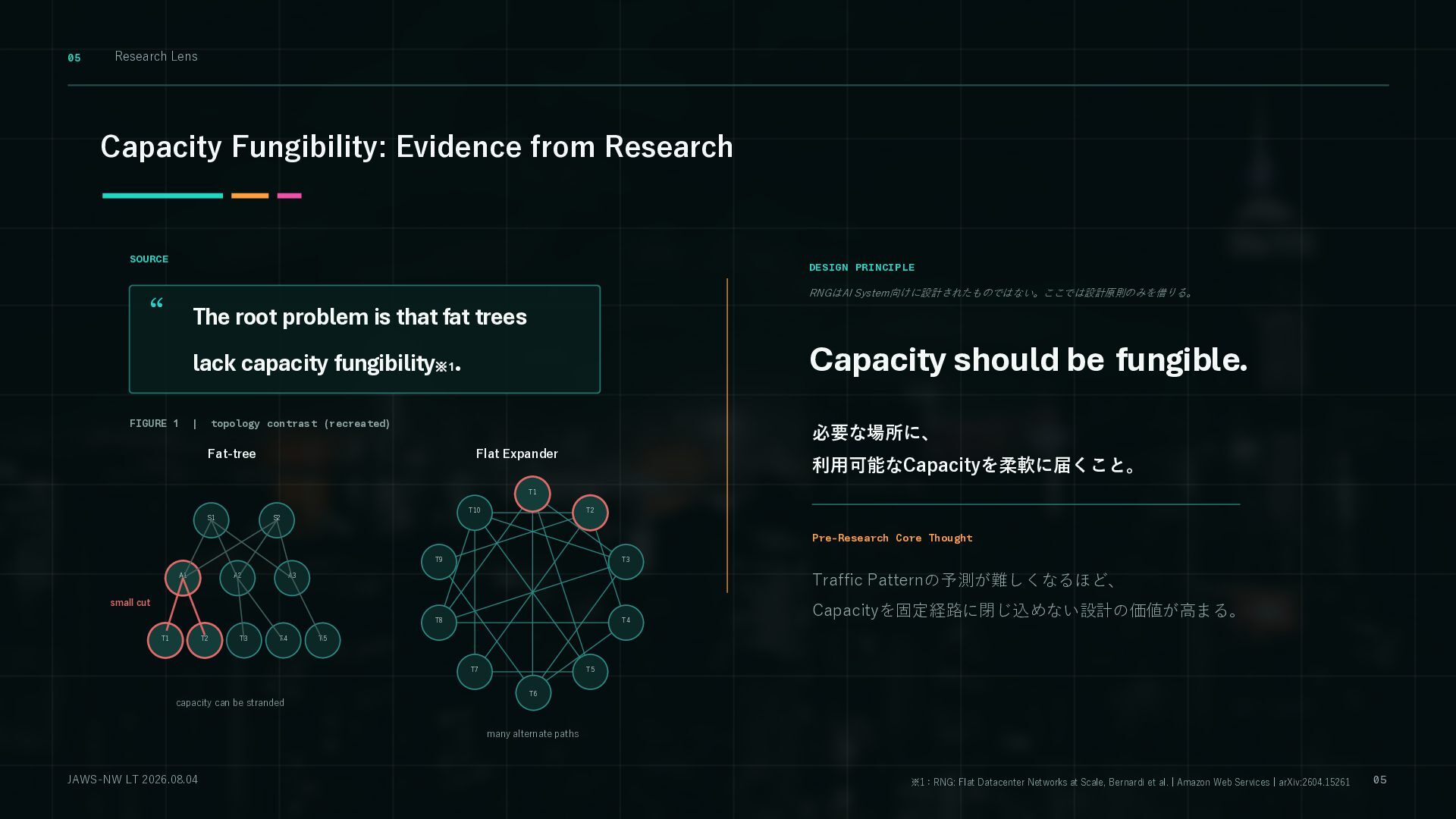
Task: Click the 'Fat-tree' diagram heading
Action: click(232, 453)
